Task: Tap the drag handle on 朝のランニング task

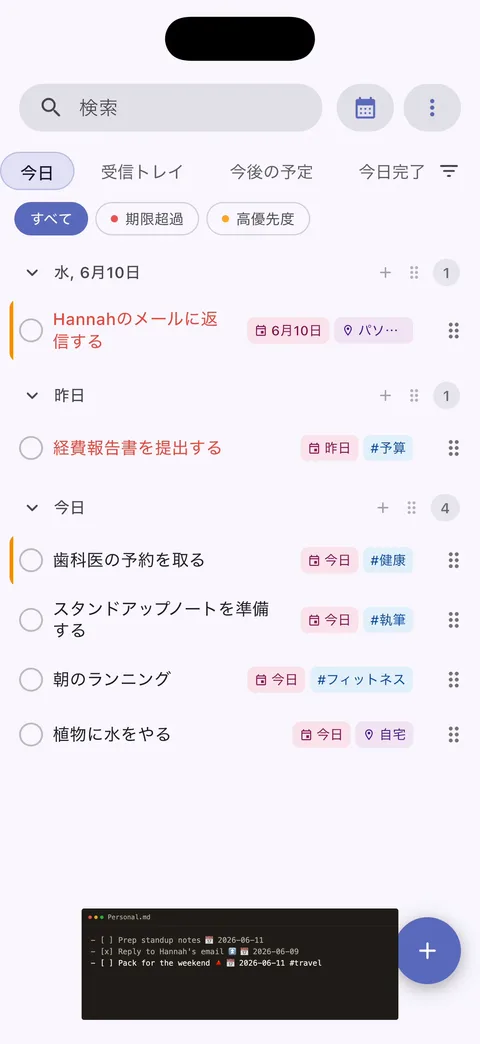Action: point(453,680)
